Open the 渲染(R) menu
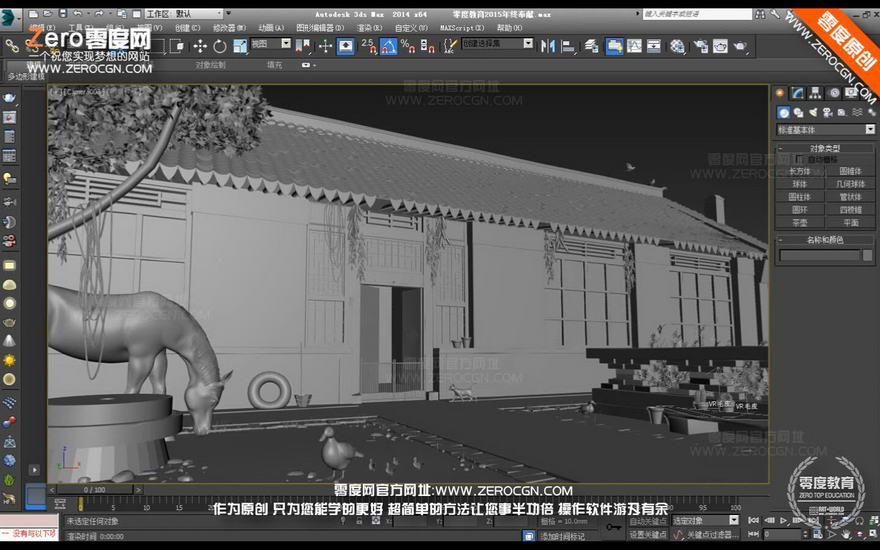Viewport: 880px width, 550px height. pyautogui.click(x=370, y=28)
